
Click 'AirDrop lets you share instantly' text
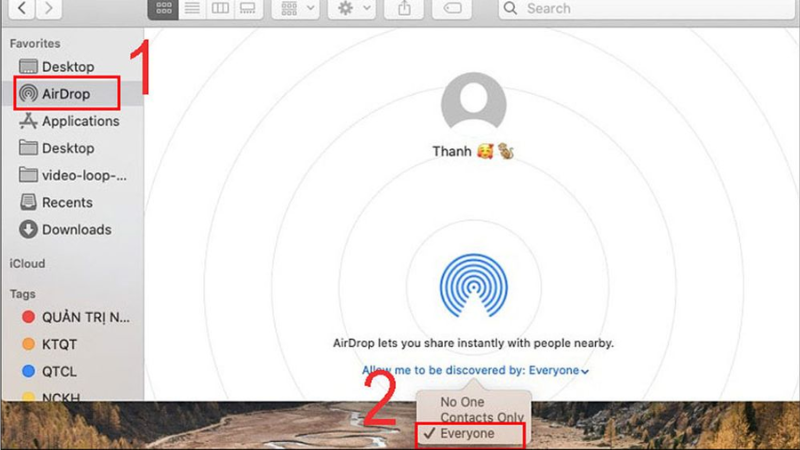[473, 343]
